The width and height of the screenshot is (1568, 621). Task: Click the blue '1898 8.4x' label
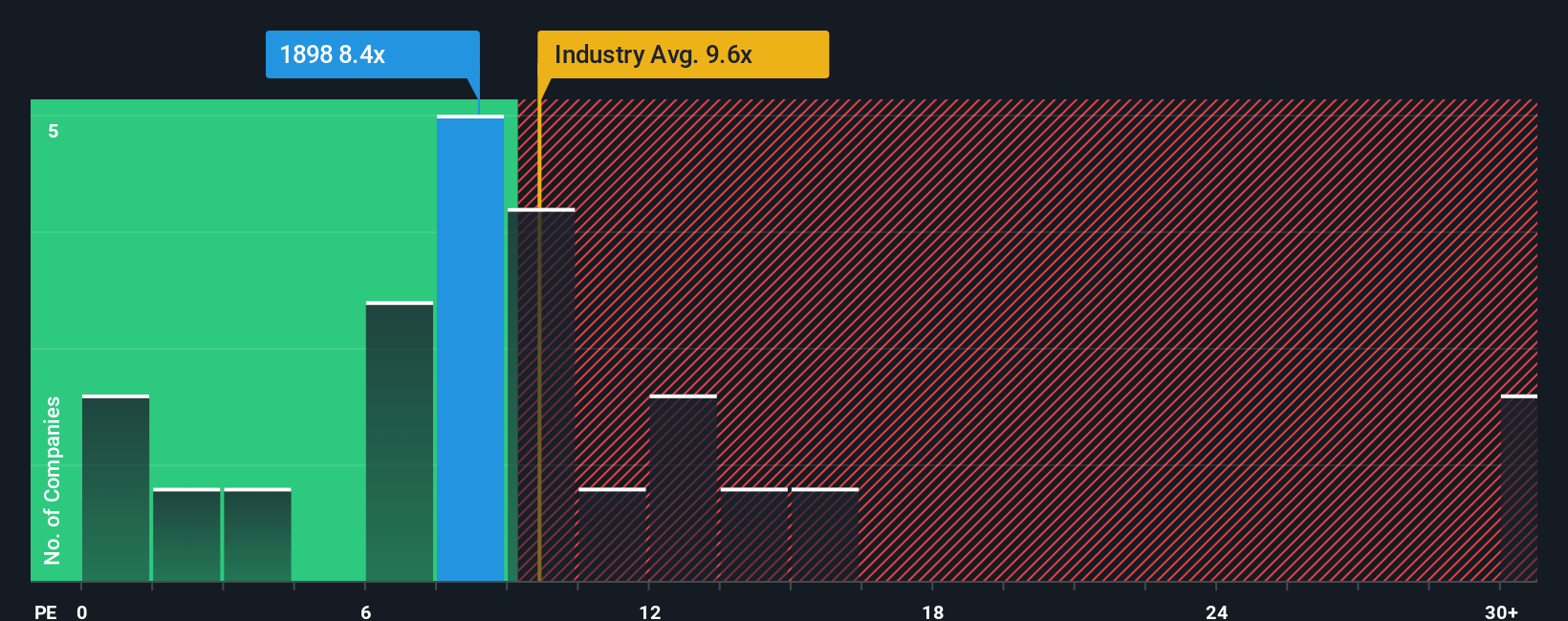(x=372, y=54)
